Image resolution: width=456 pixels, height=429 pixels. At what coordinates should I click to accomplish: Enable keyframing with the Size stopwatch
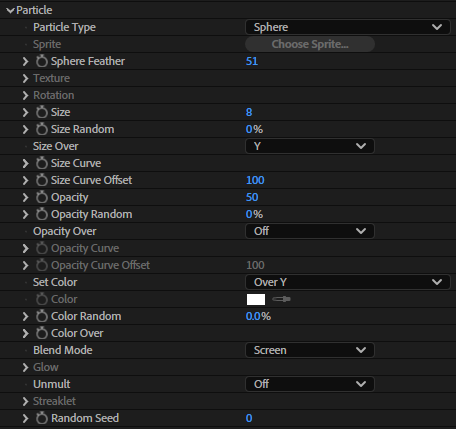[x=42, y=112]
